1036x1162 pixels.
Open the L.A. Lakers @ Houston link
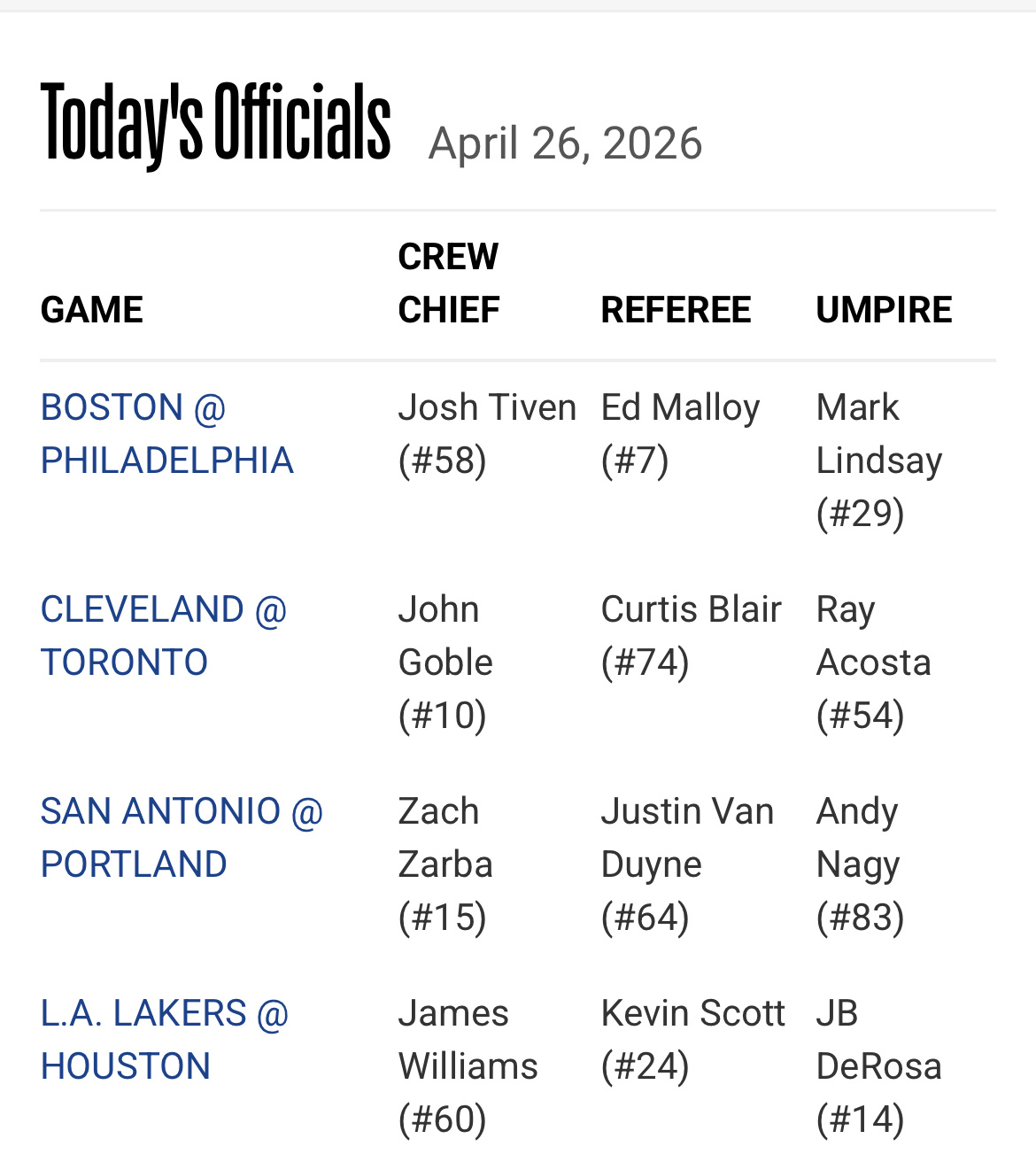coord(165,1040)
